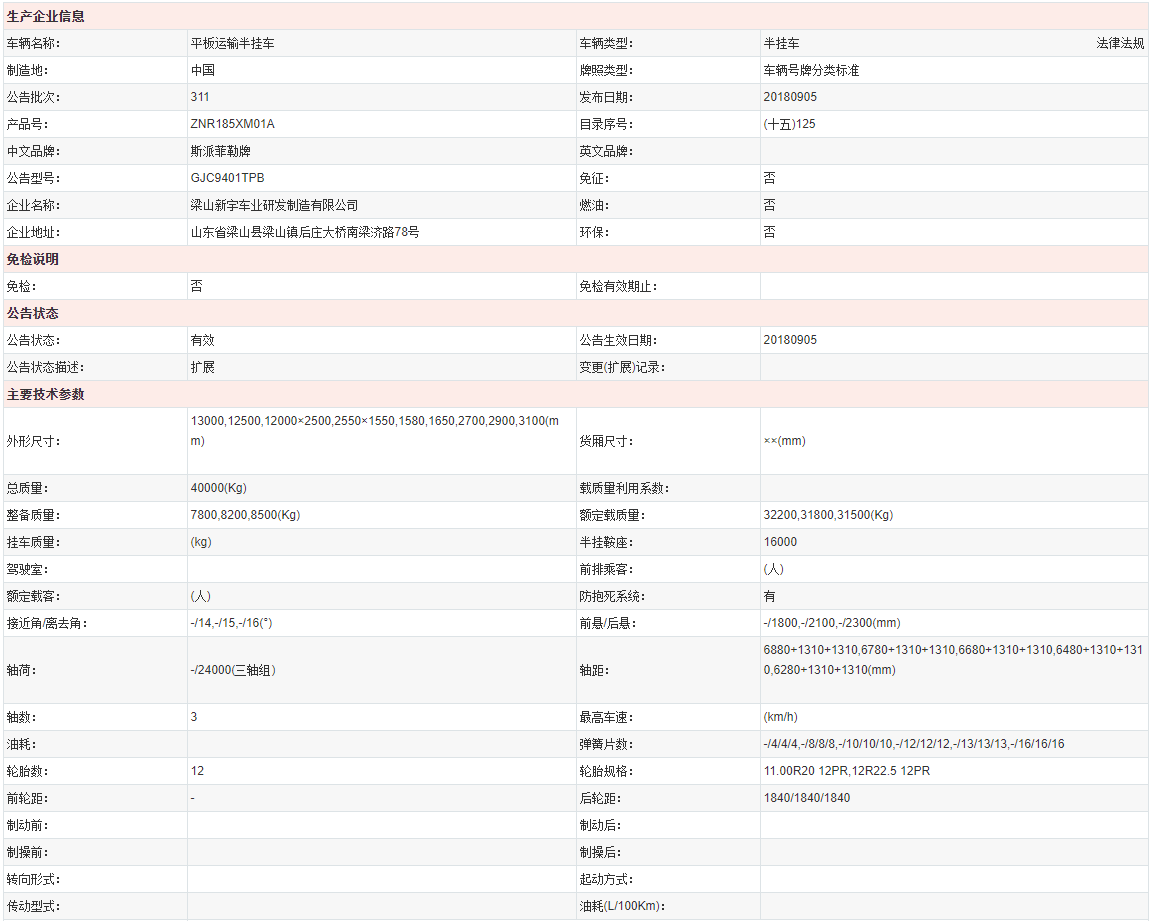The height and width of the screenshot is (921, 1151).
Task: Select the total mass value 40000(Kg)
Action: pos(218,488)
